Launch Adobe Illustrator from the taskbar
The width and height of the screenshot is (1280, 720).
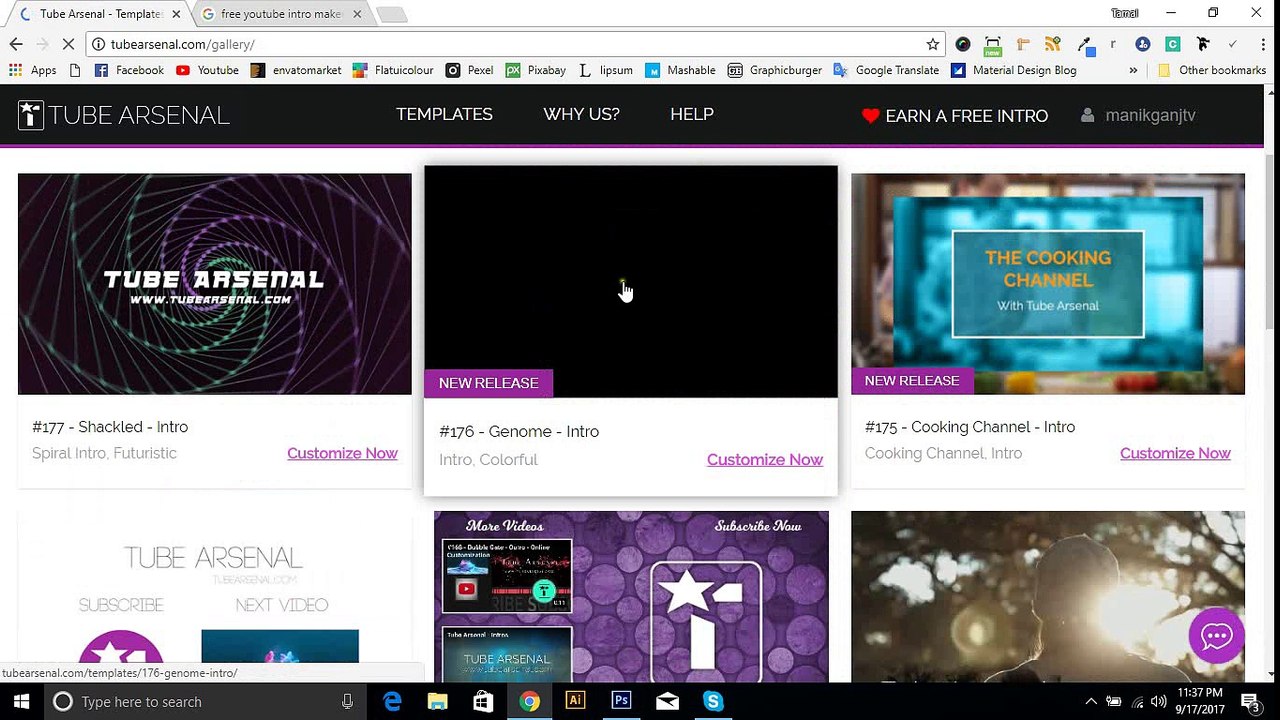[575, 701]
